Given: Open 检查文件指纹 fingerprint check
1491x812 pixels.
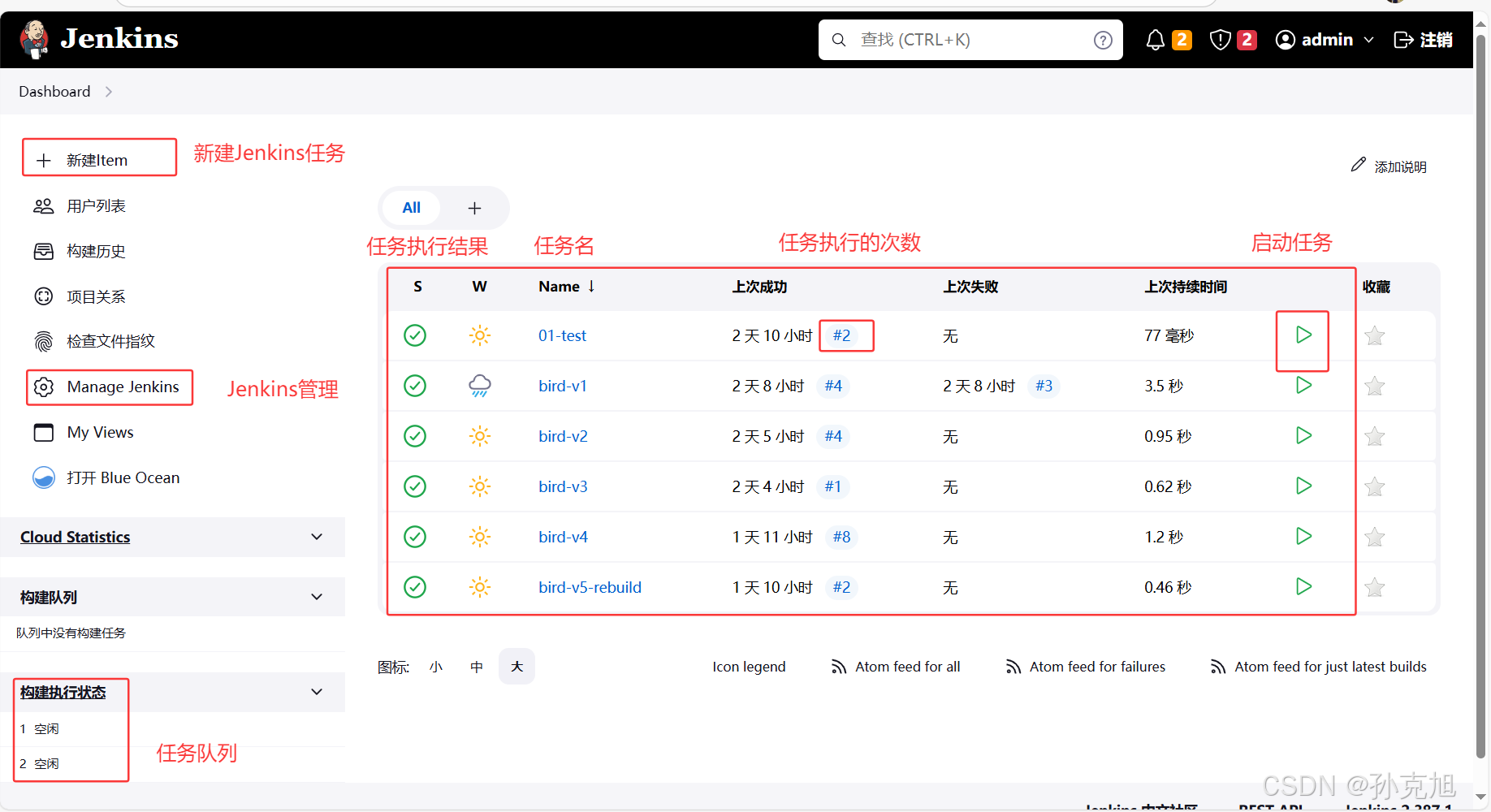Looking at the screenshot, I should (x=94, y=341).
